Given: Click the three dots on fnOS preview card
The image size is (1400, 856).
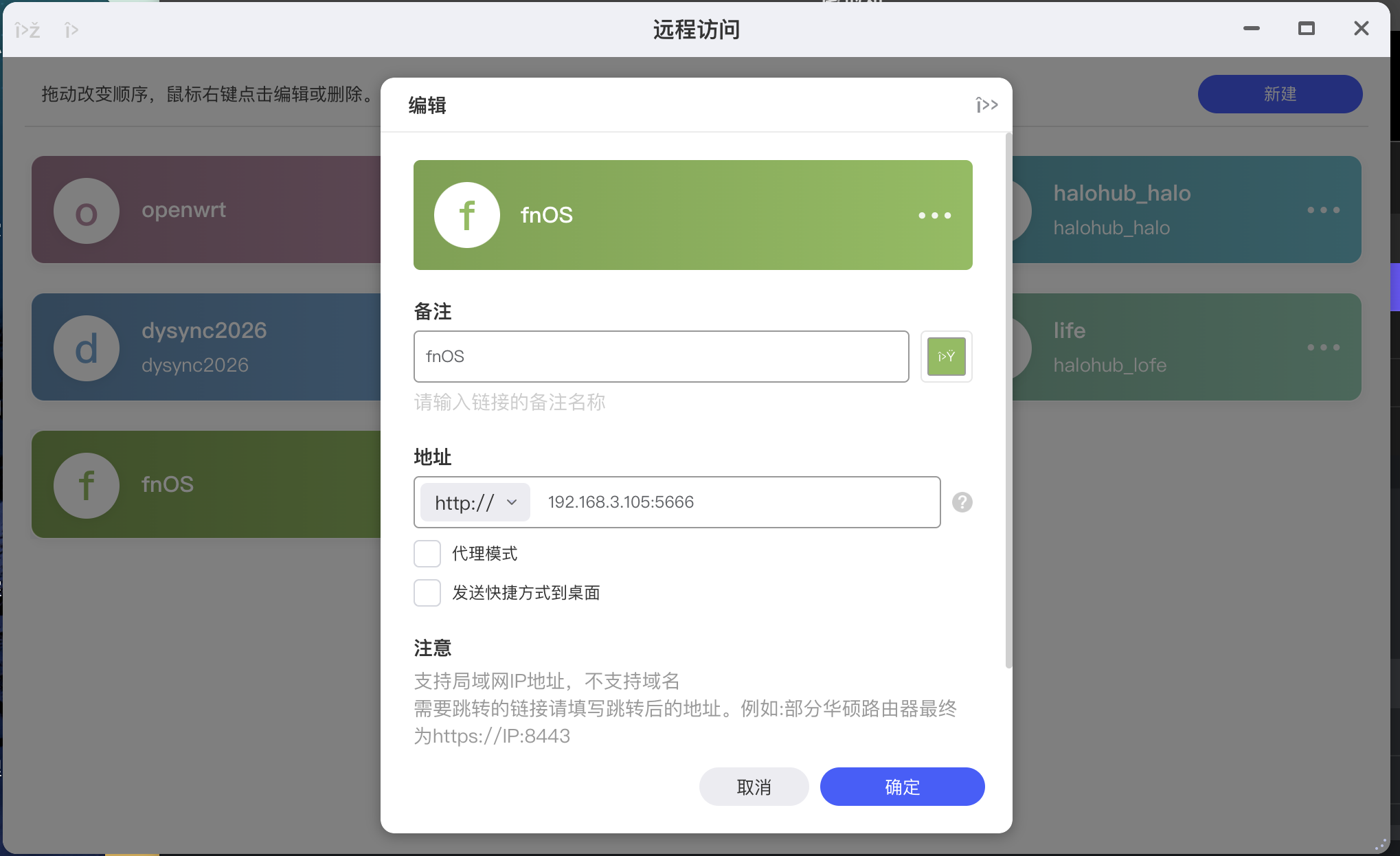Looking at the screenshot, I should coord(934,216).
